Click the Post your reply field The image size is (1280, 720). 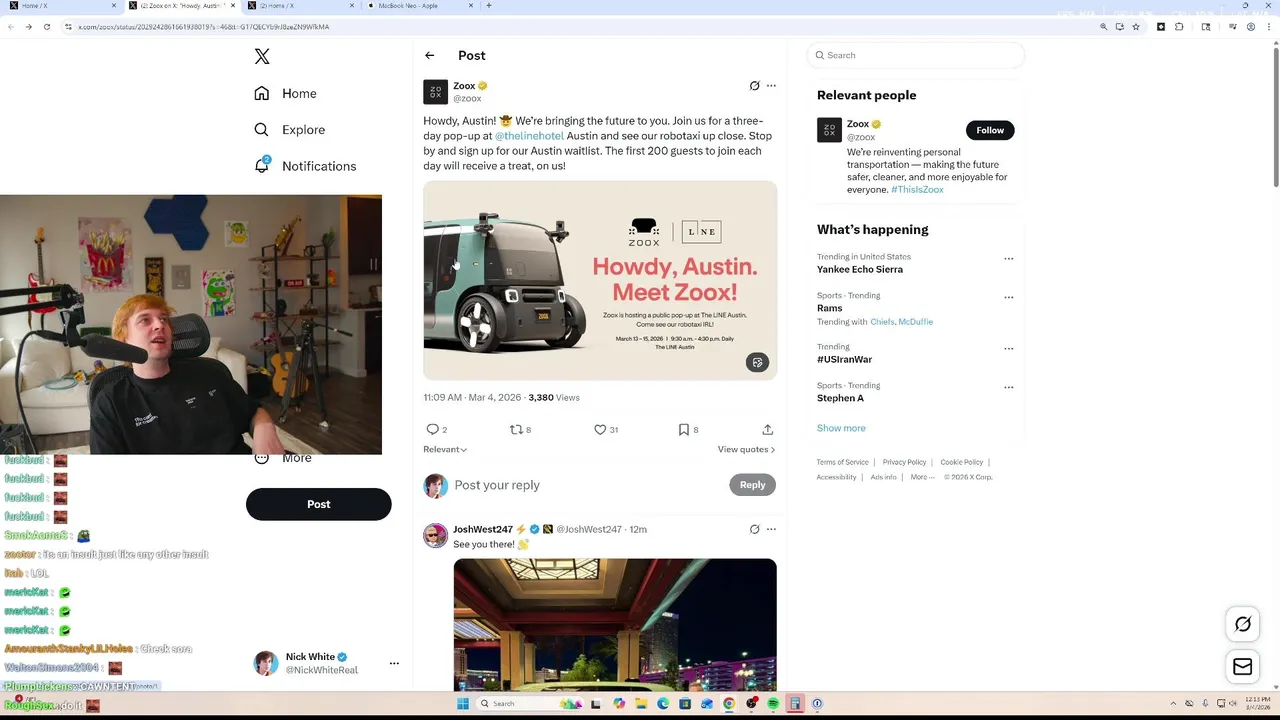[587, 485]
